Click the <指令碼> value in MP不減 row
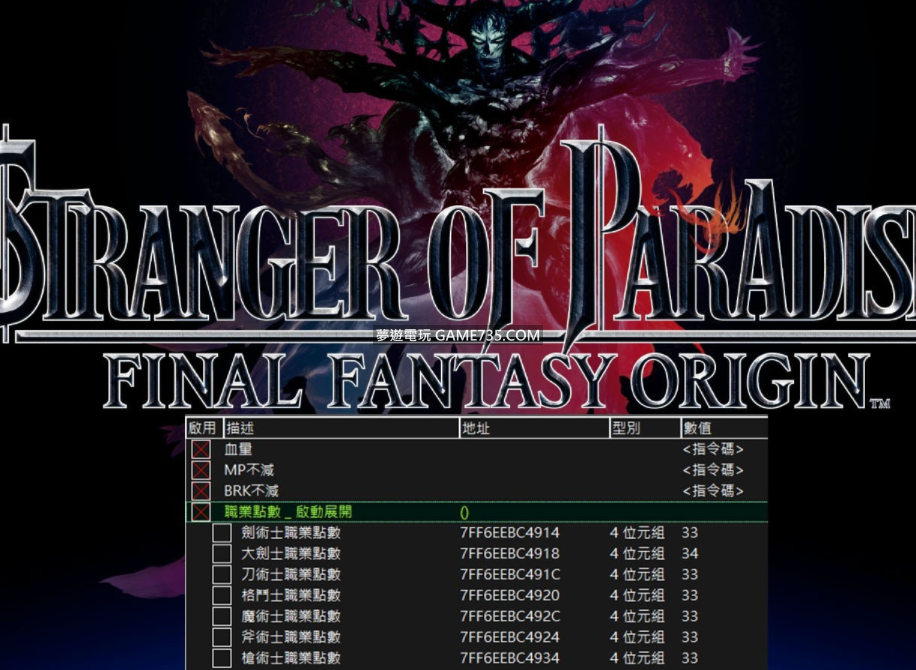Image resolution: width=916 pixels, height=670 pixels. click(x=713, y=470)
